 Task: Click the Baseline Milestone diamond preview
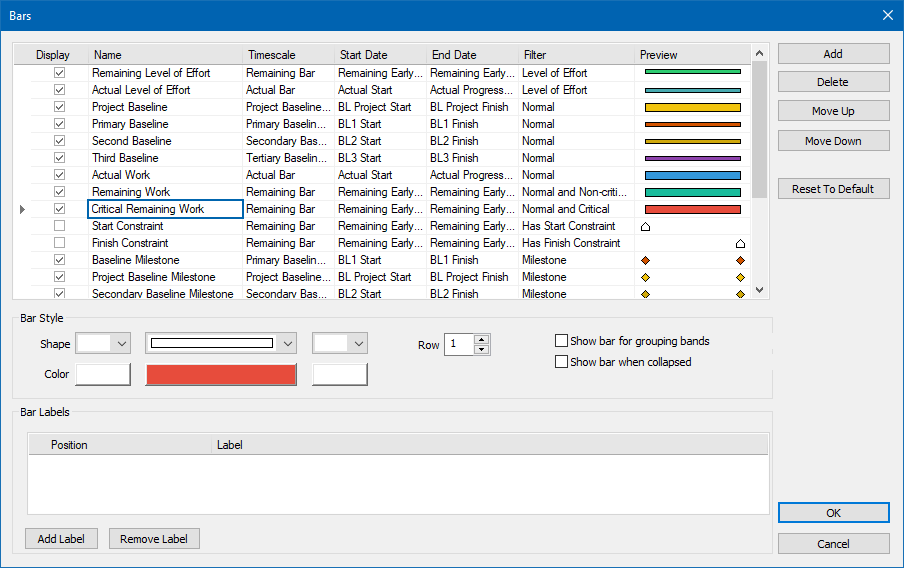(x=645, y=260)
